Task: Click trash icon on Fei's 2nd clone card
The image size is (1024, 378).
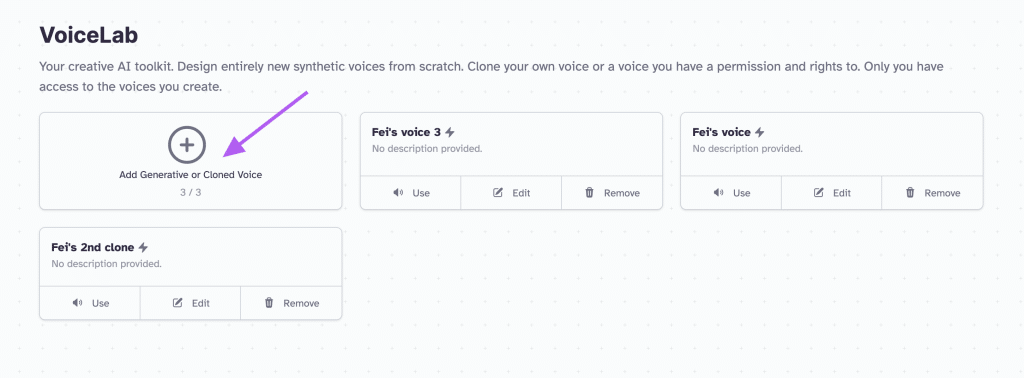Action: (x=269, y=303)
